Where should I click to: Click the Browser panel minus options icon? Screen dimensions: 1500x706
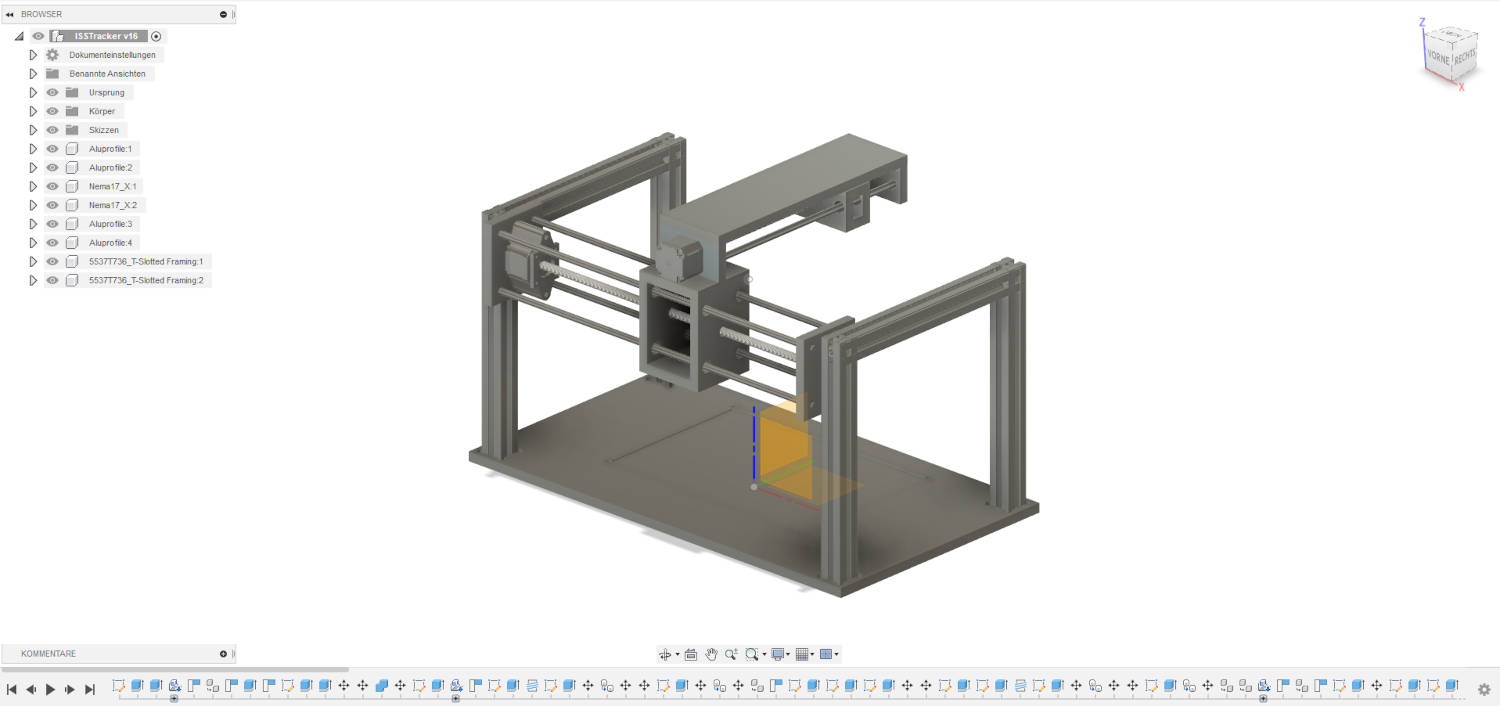click(223, 15)
